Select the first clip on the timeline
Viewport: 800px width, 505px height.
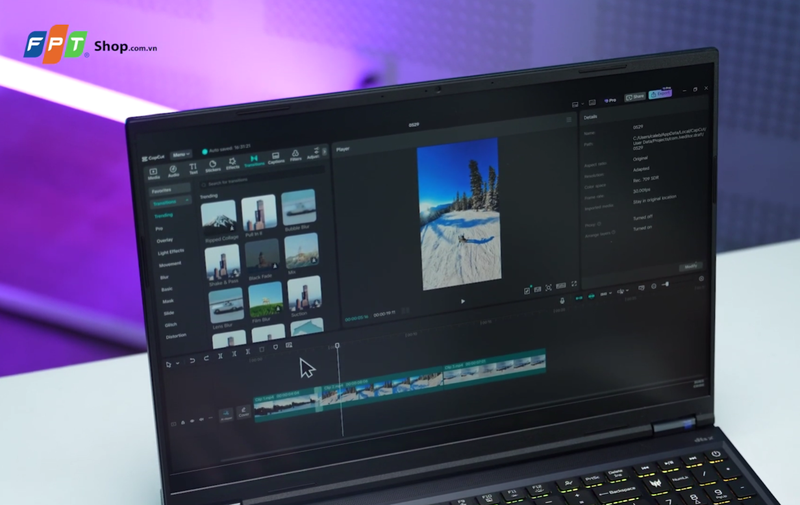point(286,405)
